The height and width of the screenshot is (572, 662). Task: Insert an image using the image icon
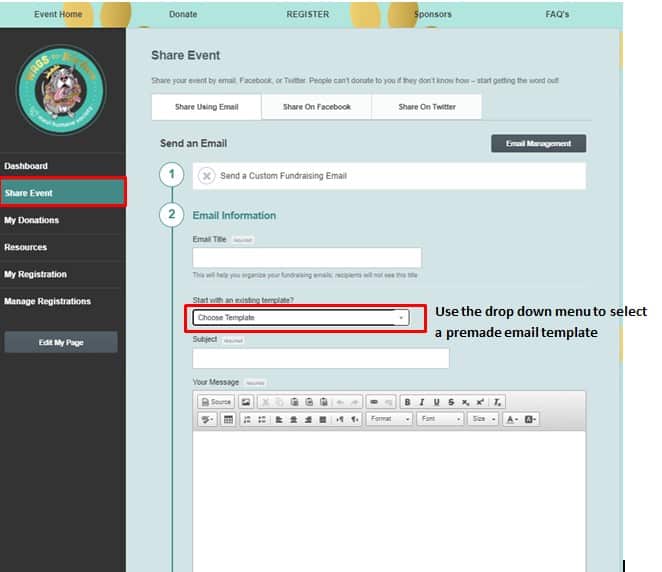pos(246,402)
